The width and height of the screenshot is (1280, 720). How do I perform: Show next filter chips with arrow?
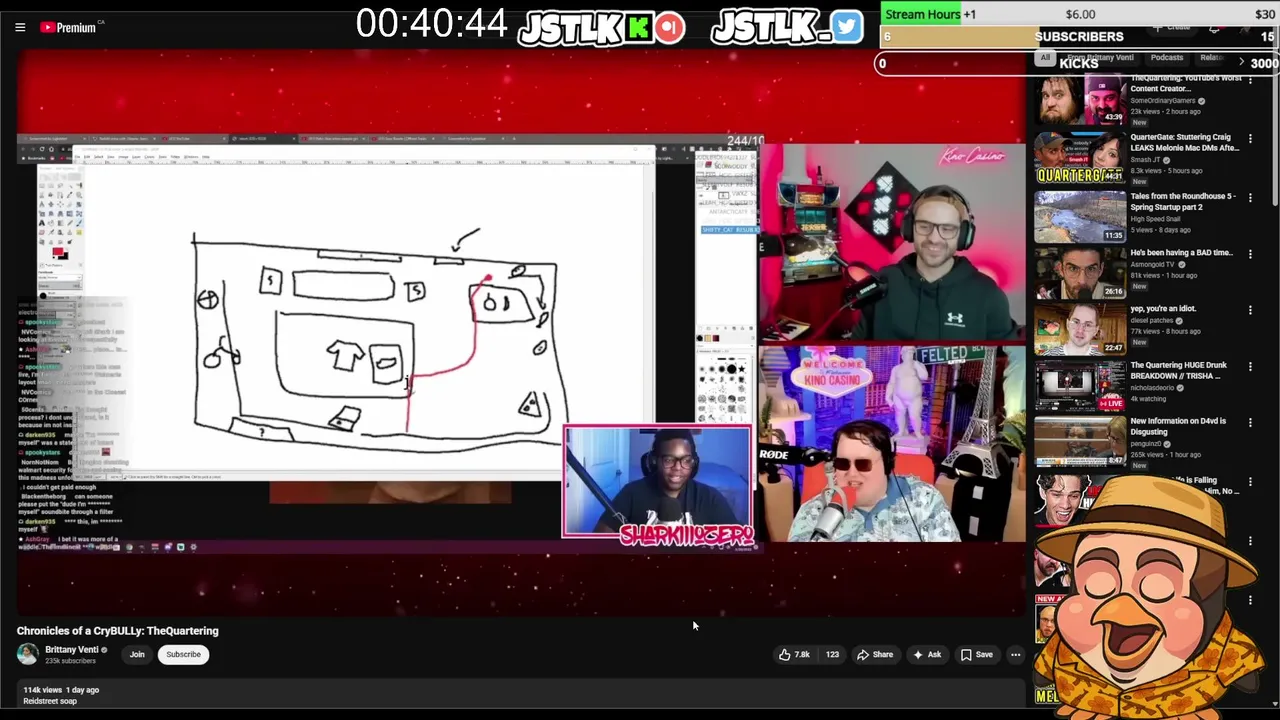1241,61
